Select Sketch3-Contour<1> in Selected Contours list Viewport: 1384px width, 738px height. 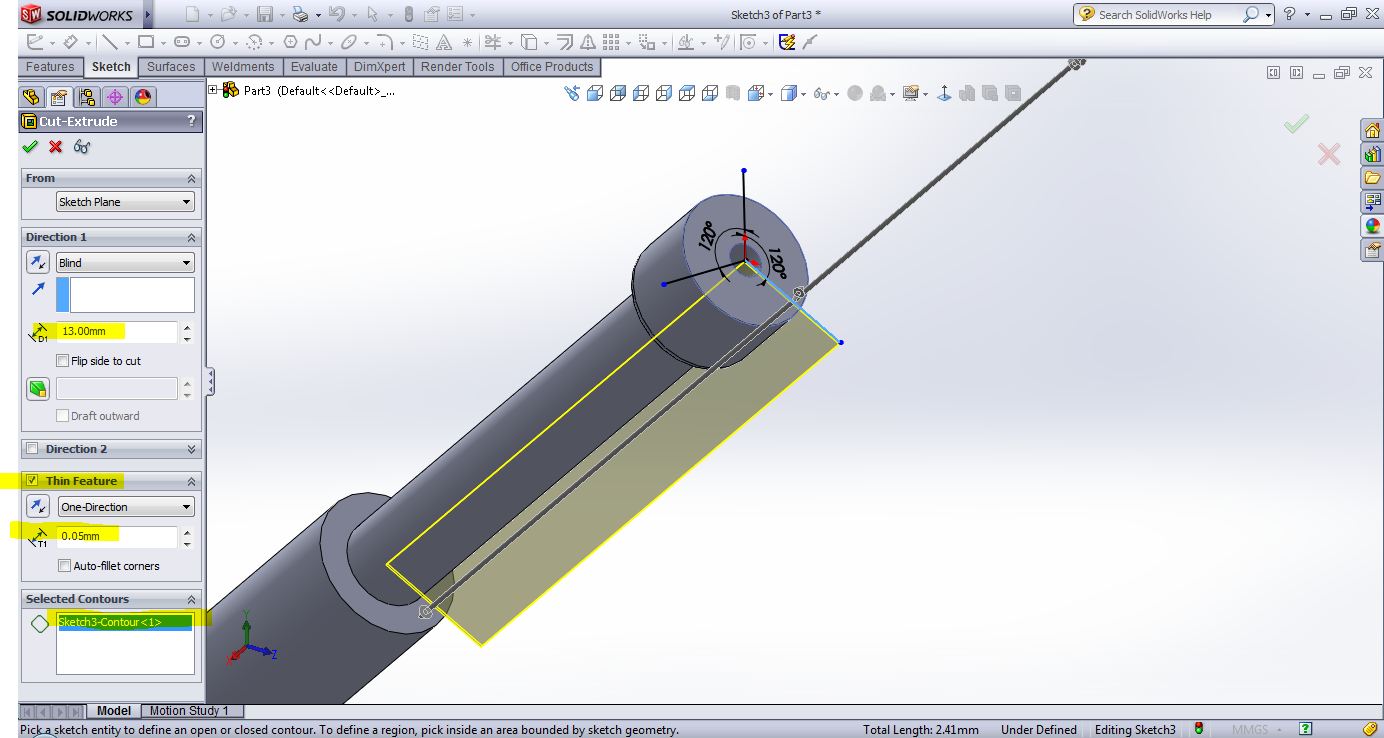pos(109,622)
